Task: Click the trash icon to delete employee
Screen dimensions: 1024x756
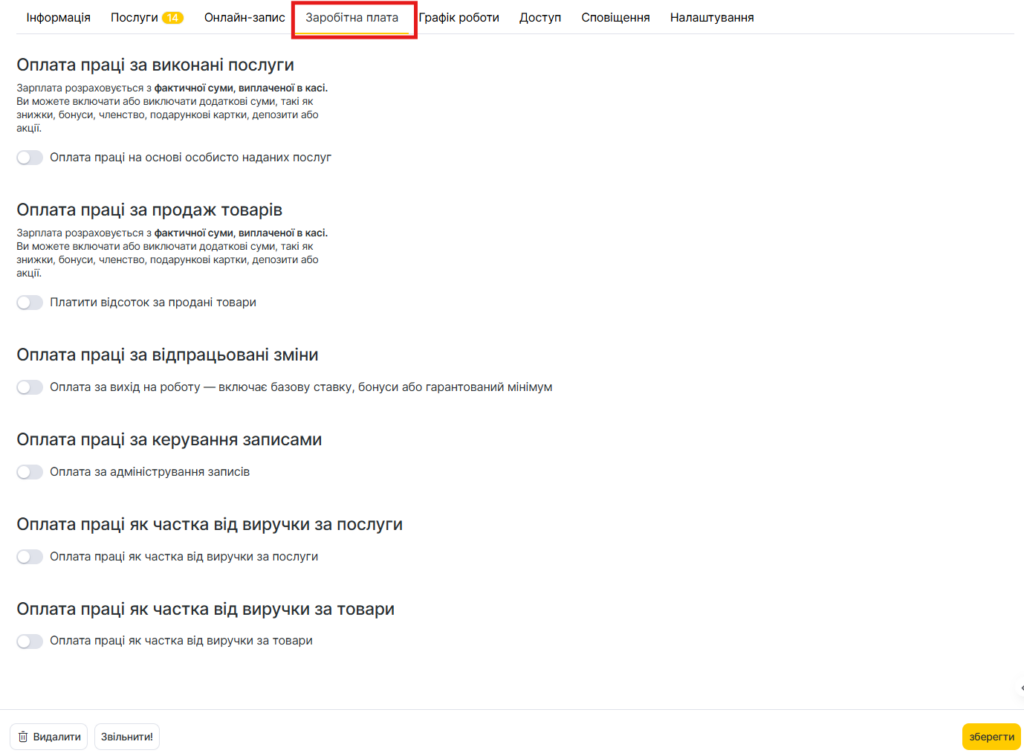Action: [x=23, y=737]
